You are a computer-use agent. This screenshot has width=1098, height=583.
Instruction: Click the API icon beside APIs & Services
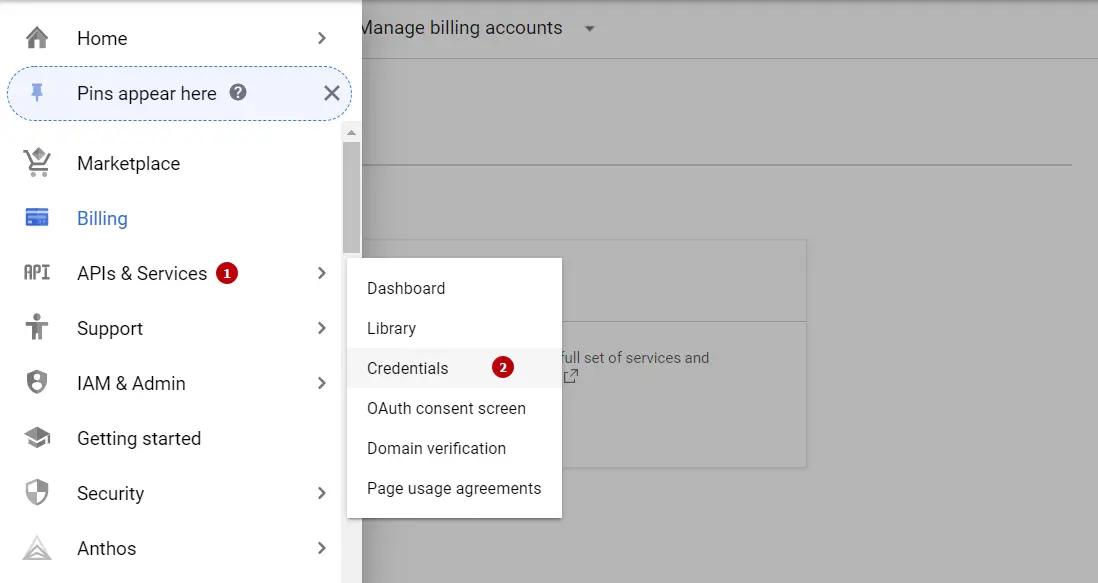(x=37, y=273)
